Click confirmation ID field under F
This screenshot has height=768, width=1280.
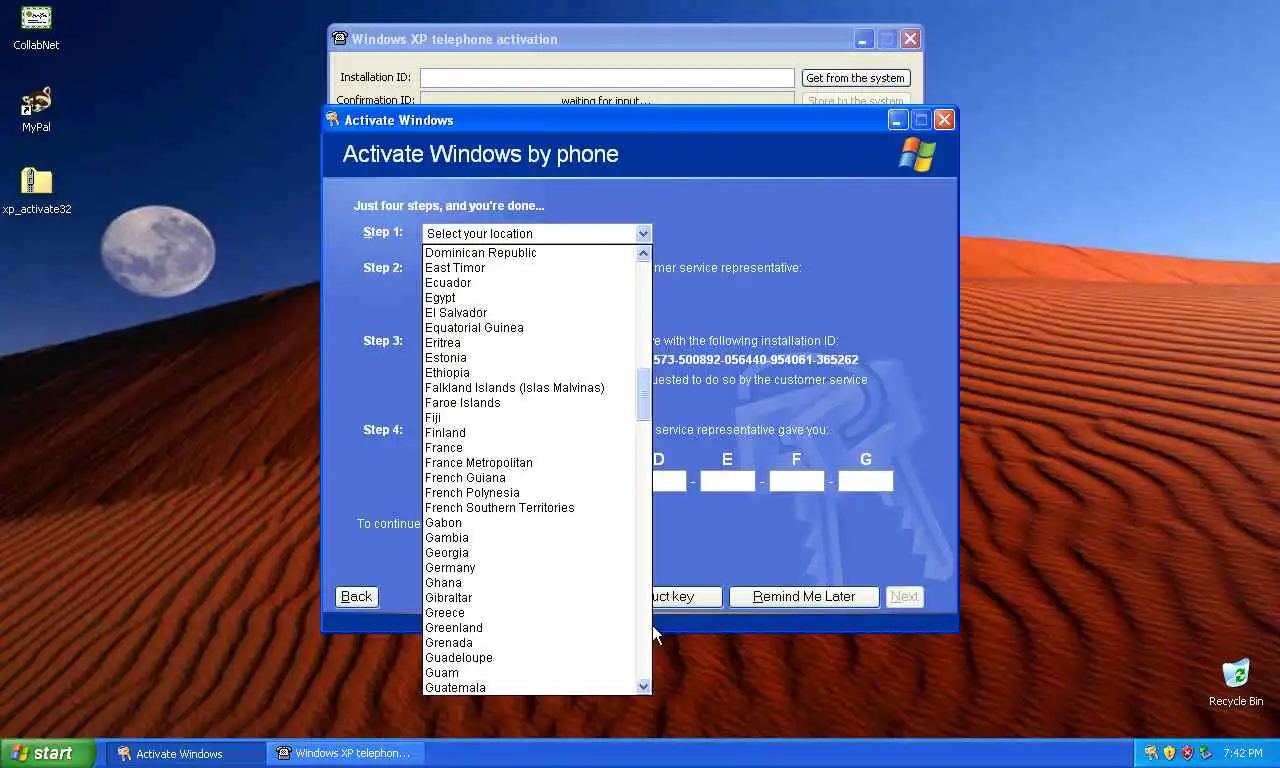(x=797, y=481)
